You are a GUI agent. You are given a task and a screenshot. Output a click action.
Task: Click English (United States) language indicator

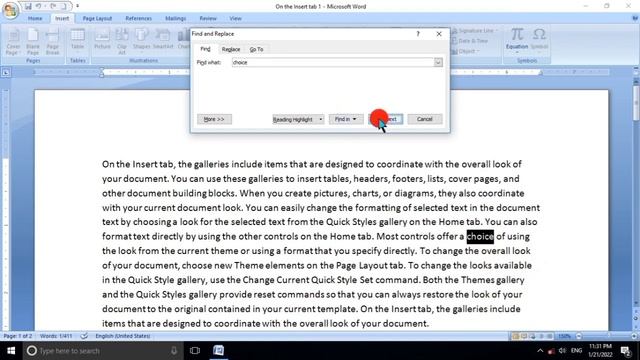(x=122, y=336)
